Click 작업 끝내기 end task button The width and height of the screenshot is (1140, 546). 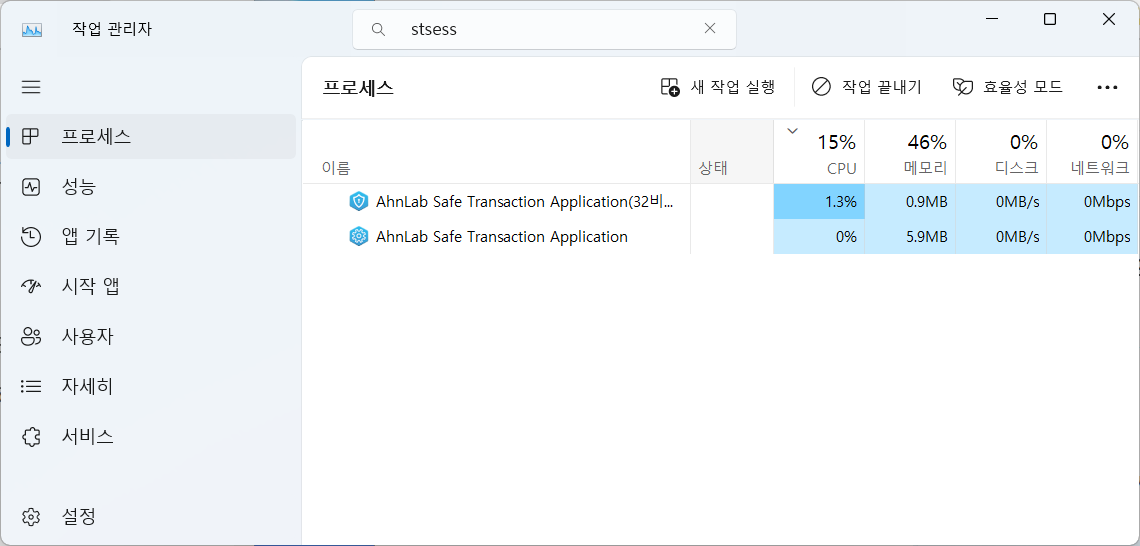pyautogui.click(x=867, y=87)
